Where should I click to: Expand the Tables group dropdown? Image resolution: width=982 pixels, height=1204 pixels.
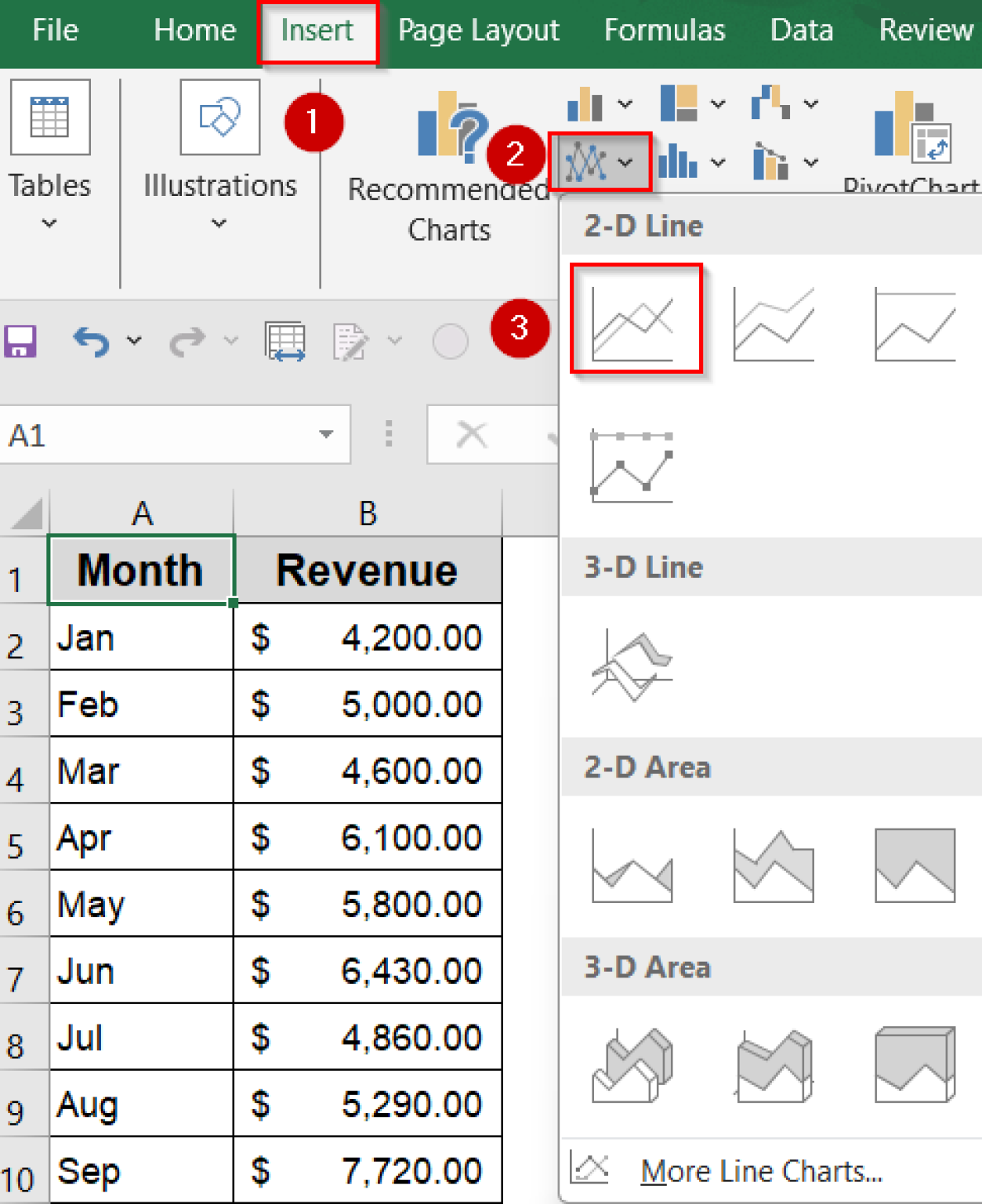(x=49, y=225)
